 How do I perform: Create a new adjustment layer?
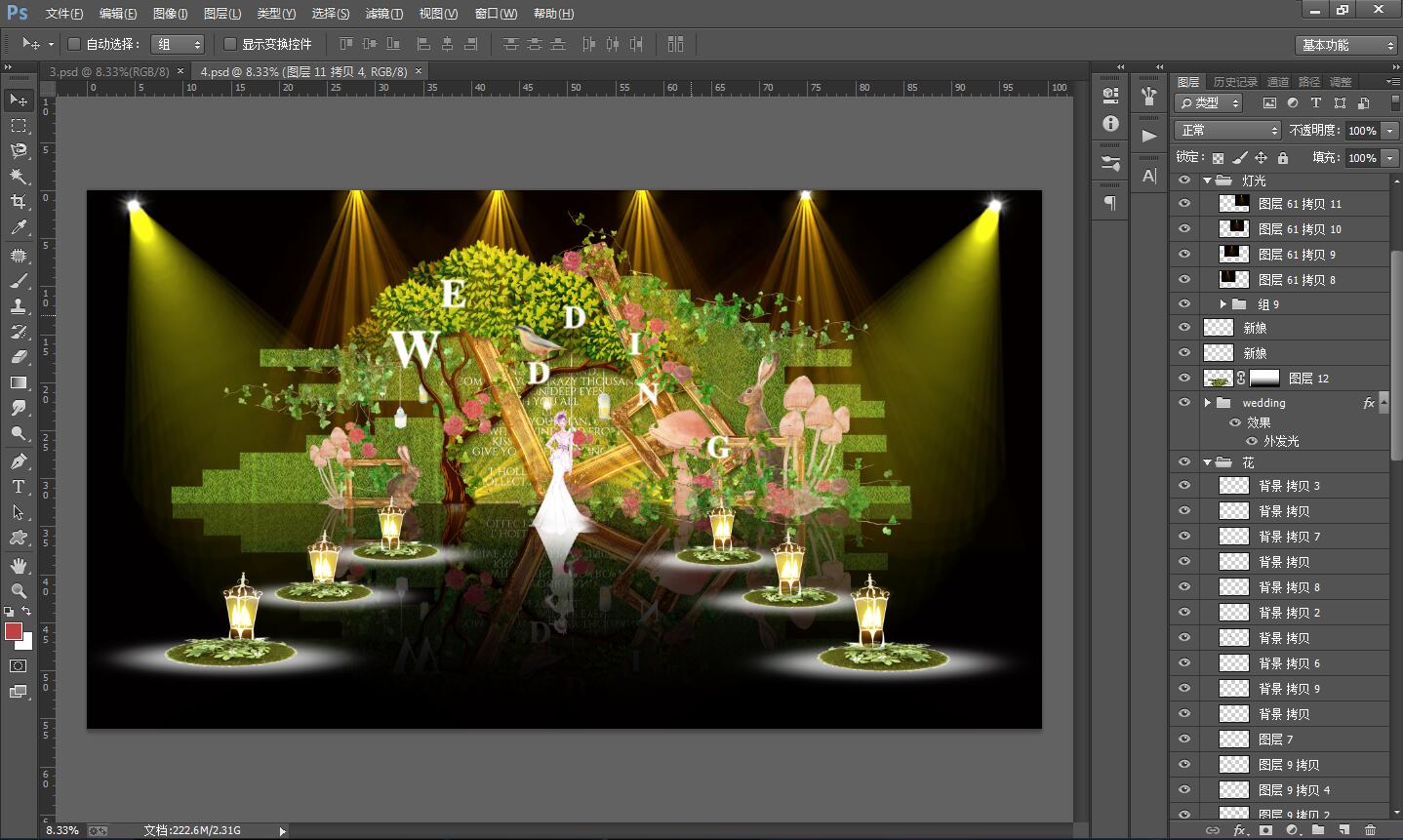click(1293, 830)
